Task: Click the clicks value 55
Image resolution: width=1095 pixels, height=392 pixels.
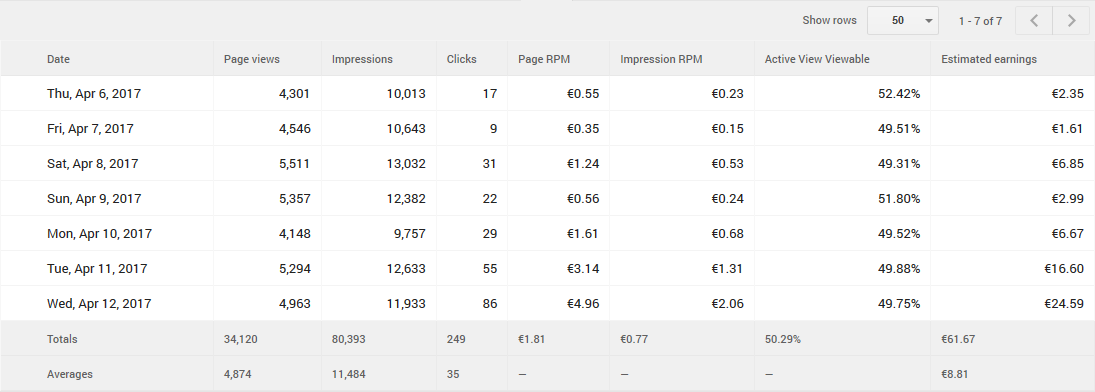Action: point(490,268)
